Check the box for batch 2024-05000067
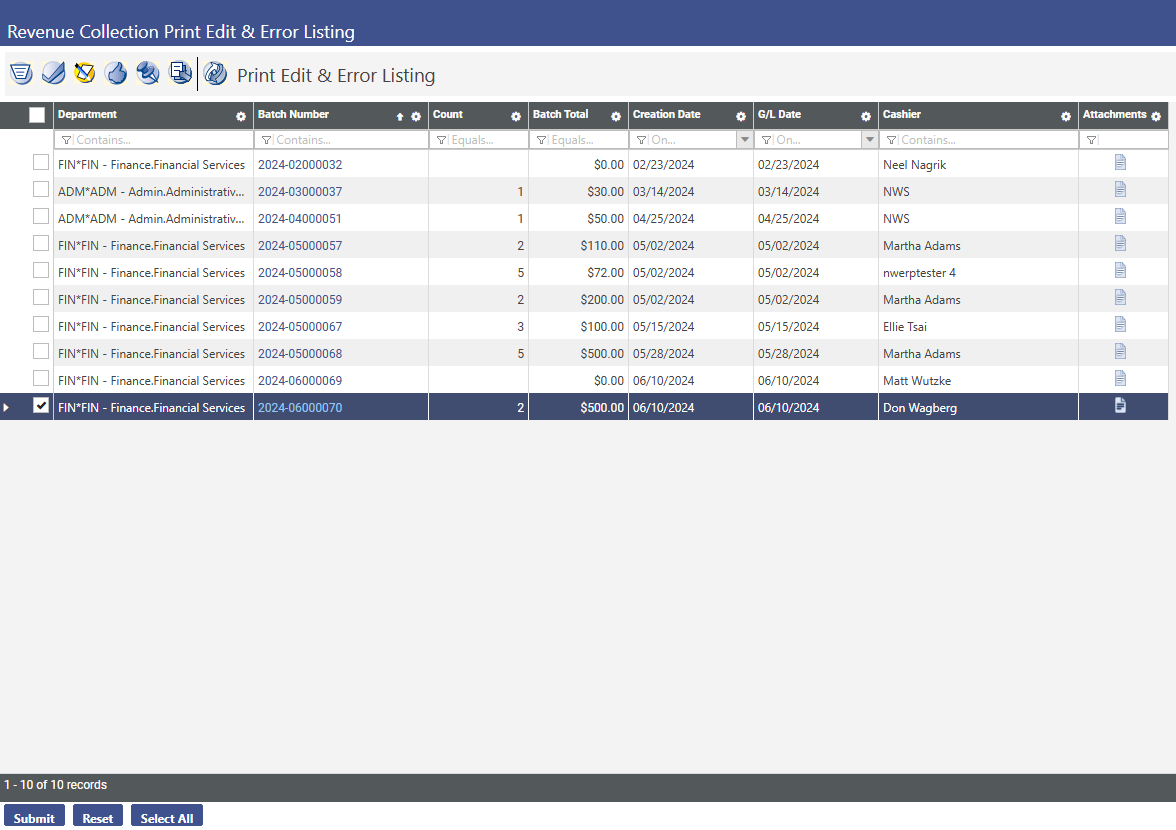1176x830 pixels. [41, 325]
